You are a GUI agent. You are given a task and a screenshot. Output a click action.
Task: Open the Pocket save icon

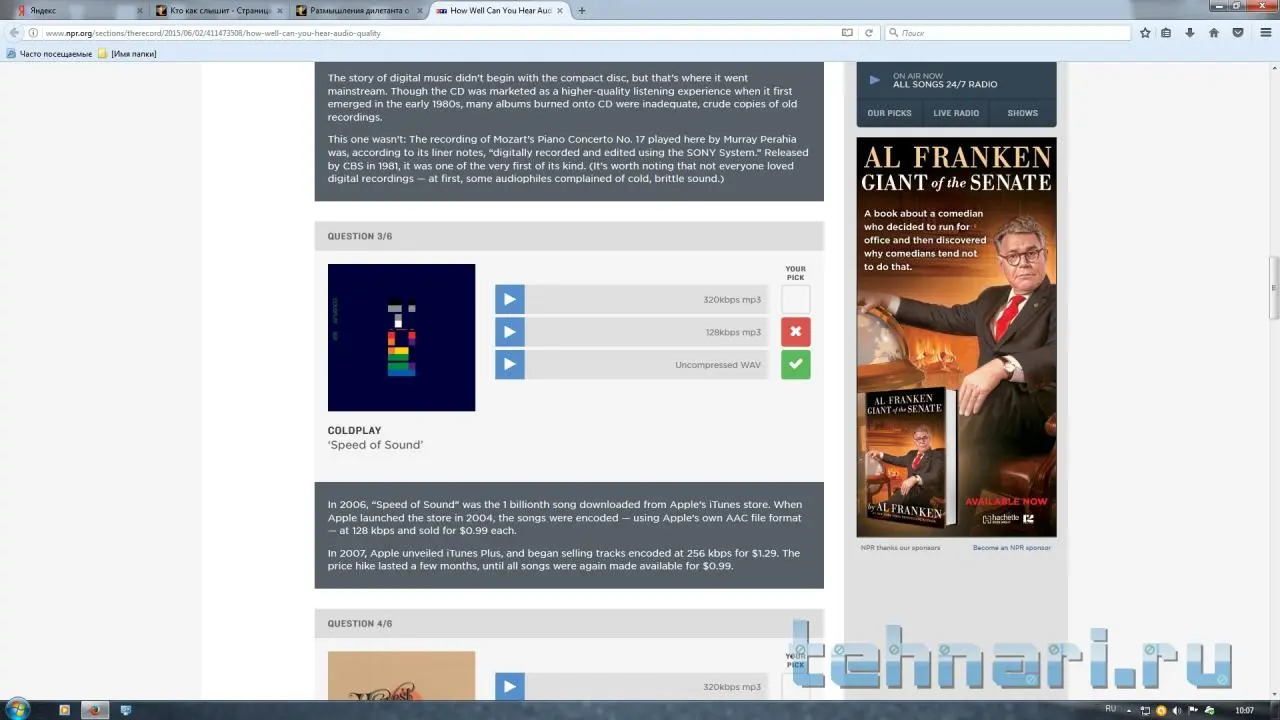1238,33
